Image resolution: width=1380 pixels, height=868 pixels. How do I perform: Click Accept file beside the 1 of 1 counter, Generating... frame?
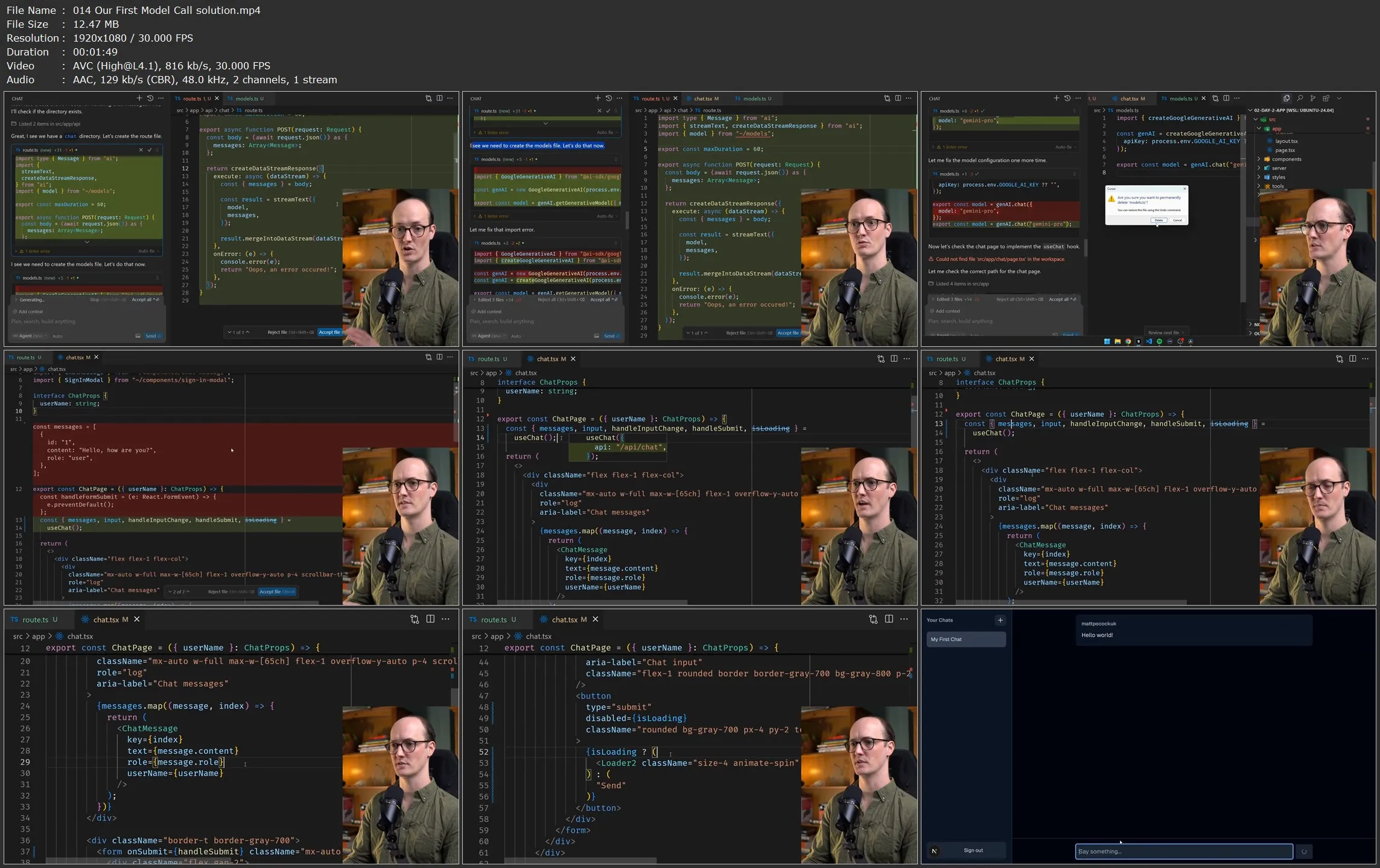(330, 332)
